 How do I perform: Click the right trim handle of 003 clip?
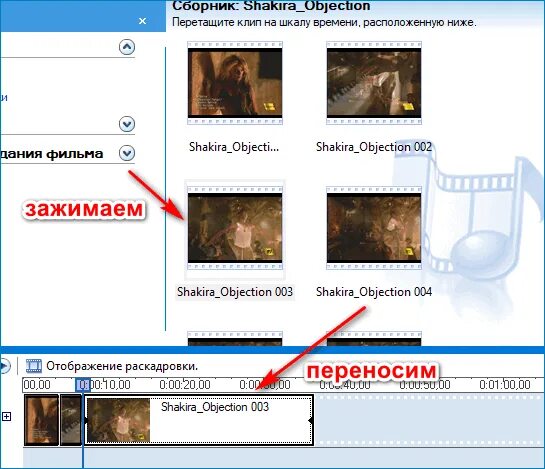tap(311, 420)
